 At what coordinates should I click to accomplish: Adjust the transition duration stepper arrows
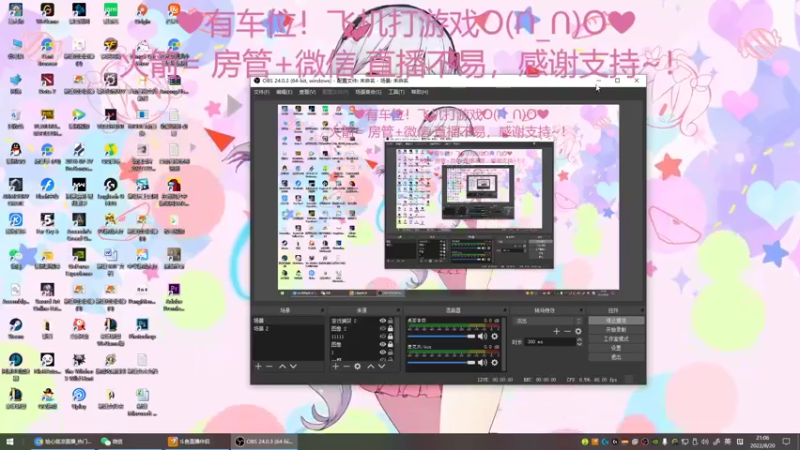(579, 342)
